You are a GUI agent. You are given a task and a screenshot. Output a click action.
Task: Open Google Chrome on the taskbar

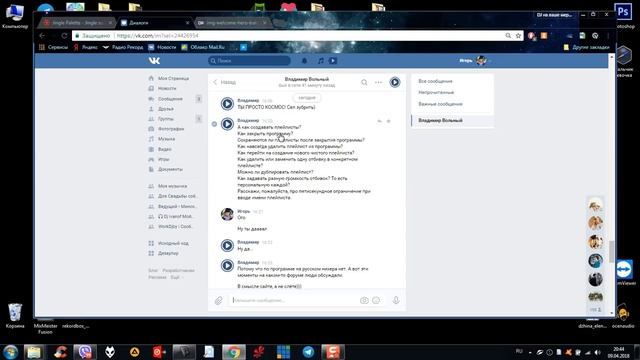(234, 352)
